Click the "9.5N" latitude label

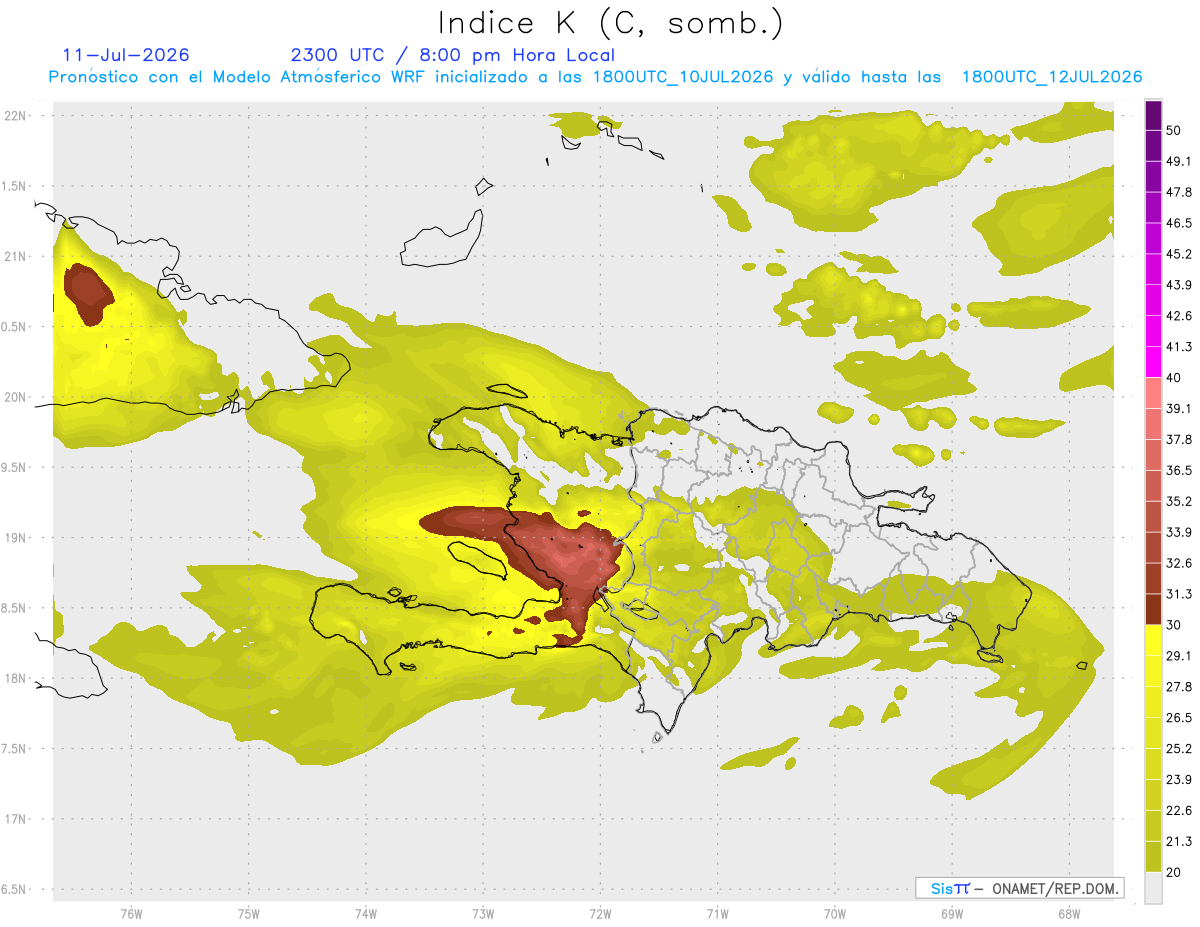pyautogui.click(x=14, y=467)
